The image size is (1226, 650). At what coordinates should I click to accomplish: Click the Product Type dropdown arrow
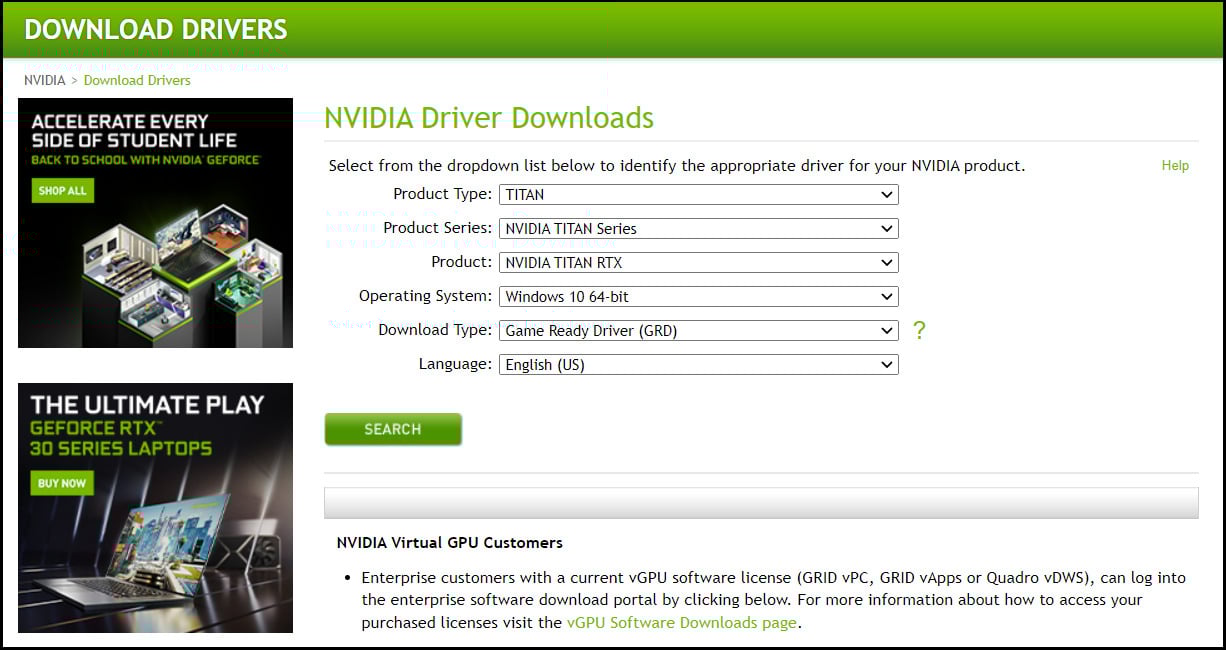[x=886, y=194]
